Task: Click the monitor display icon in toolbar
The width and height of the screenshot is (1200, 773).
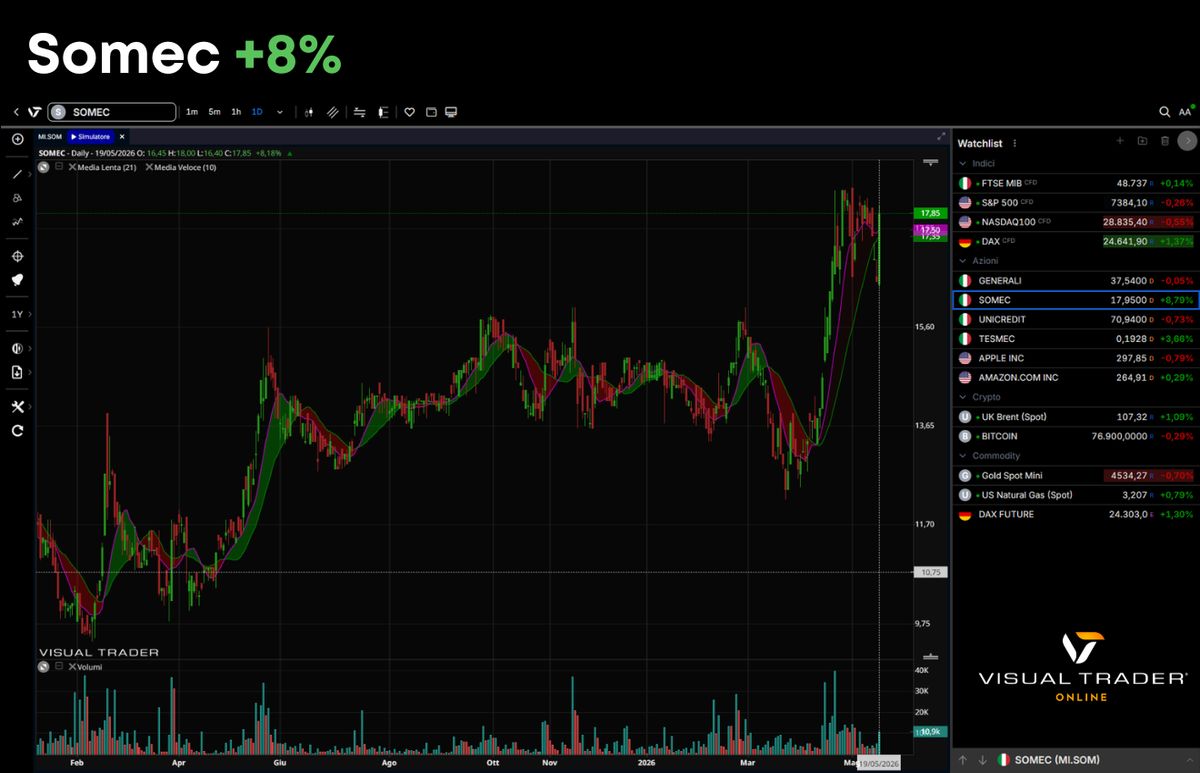Action: (451, 112)
